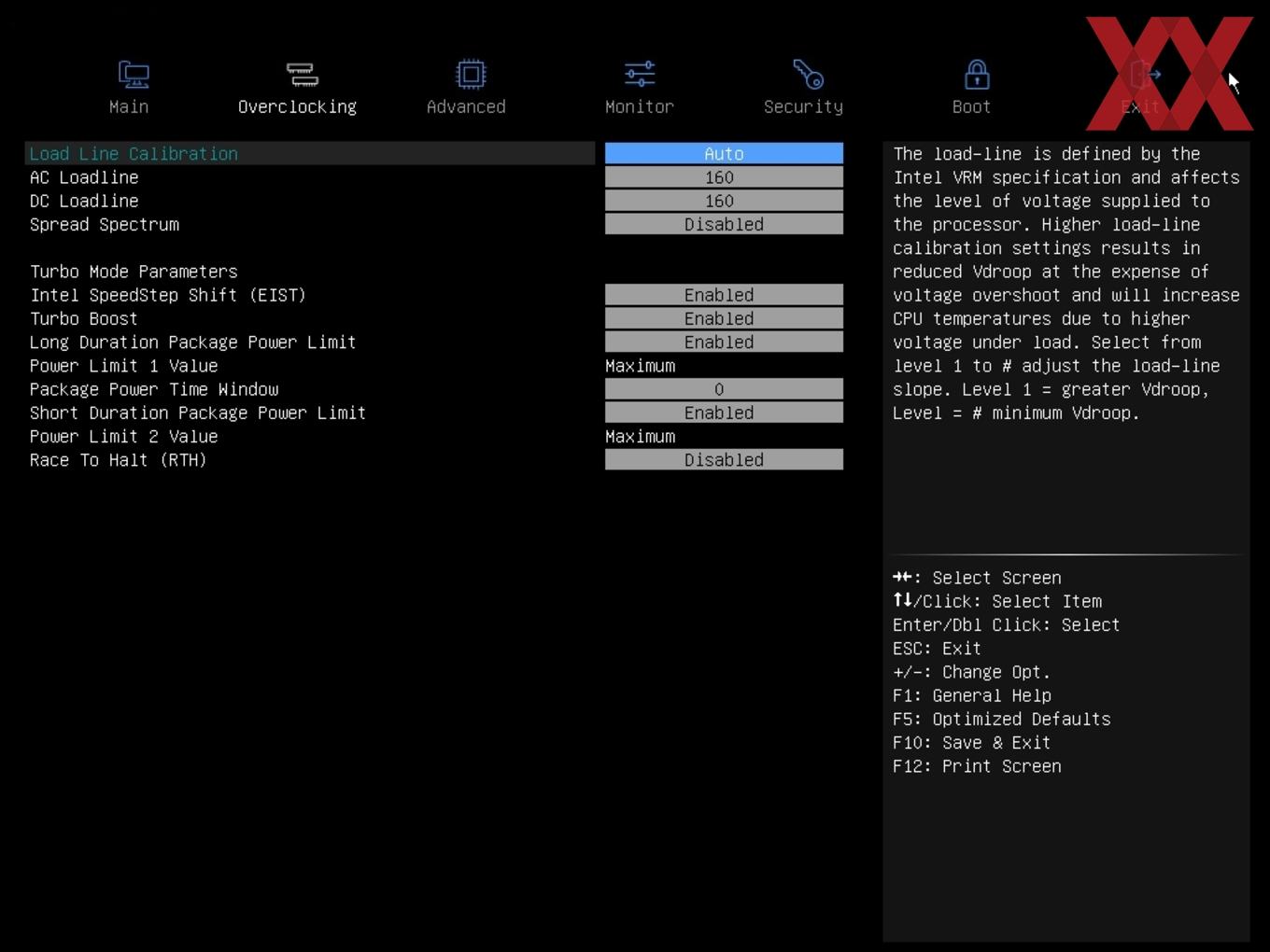The image size is (1270, 952).
Task: Toggle Intel SpeedStep Shift (EIST) Enabled value
Action: (724, 295)
